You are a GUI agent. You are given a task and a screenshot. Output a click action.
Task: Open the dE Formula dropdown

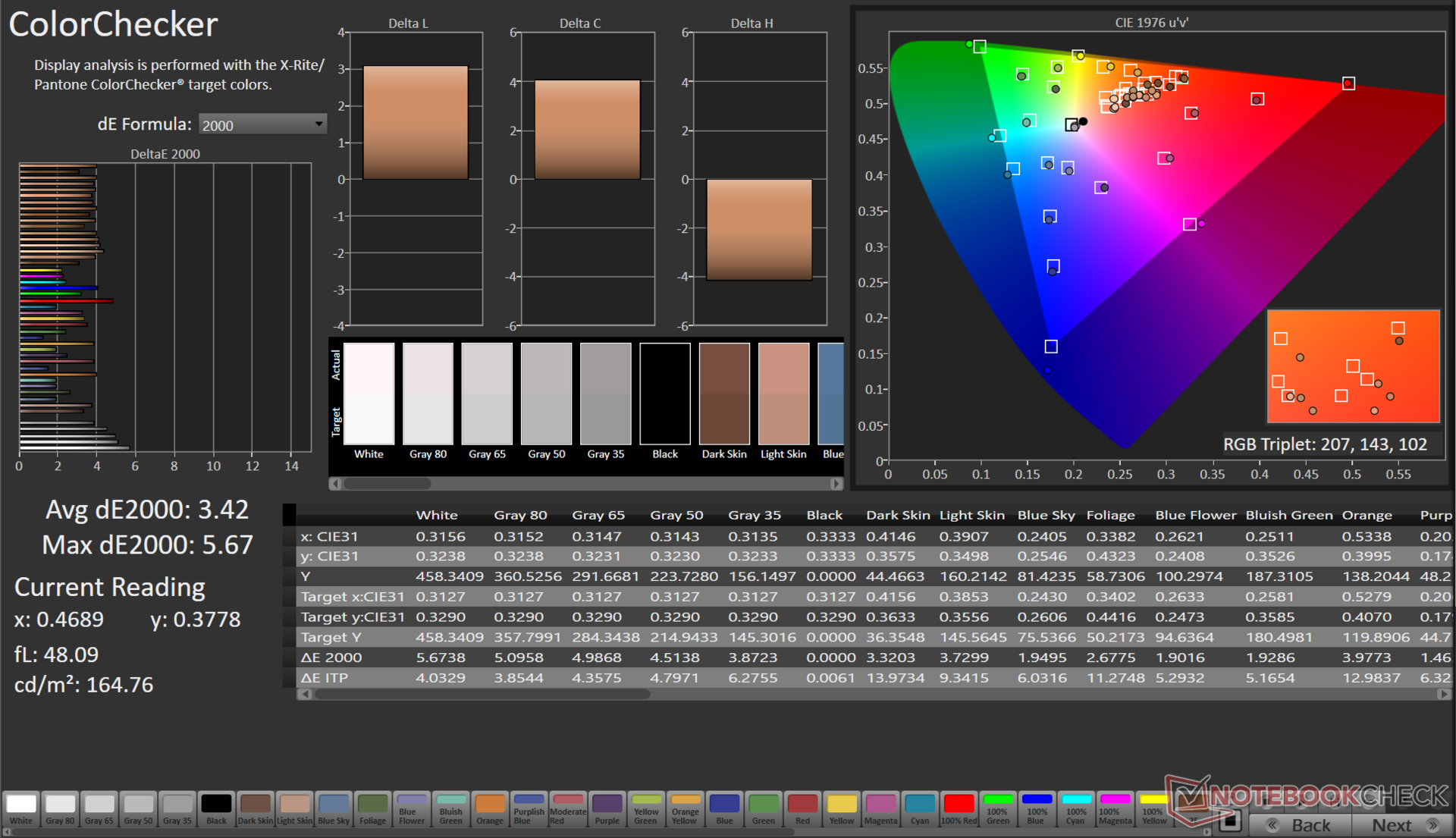pos(262,124)
